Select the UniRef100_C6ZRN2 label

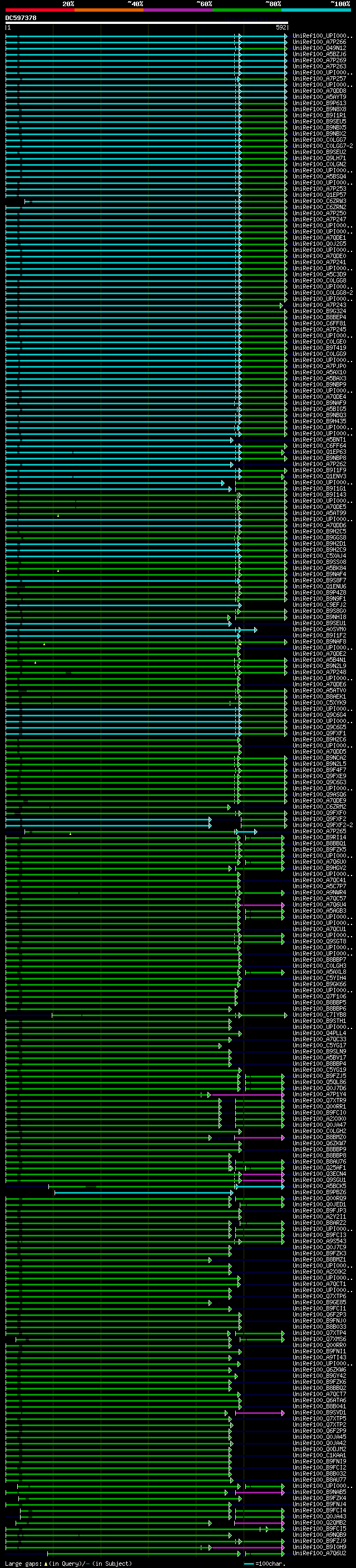(319, 207)
